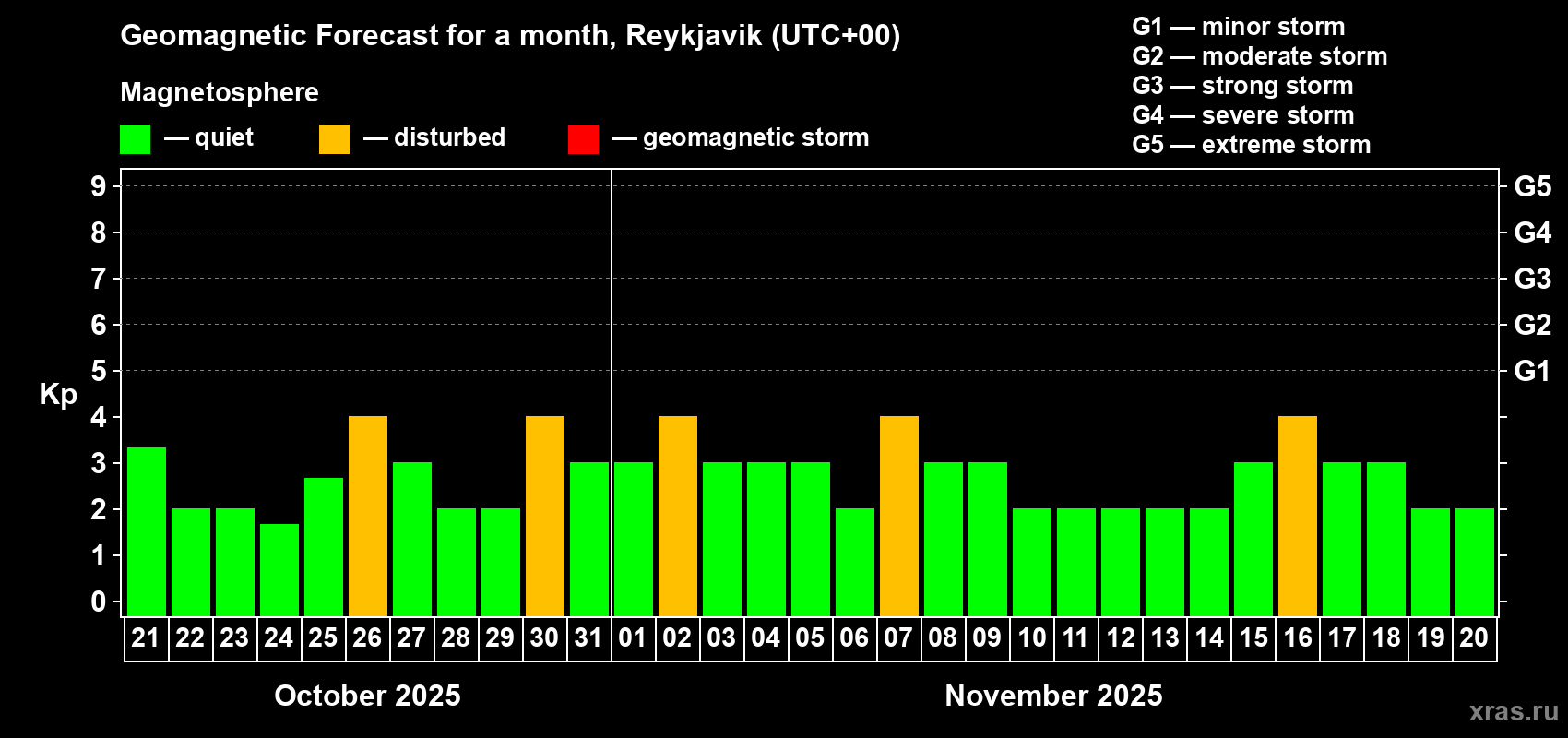The height and width of the screenshot is (738, 1568).
Task: Click the 'G5 — extreme storm' legend text
Action: (1252, 145)
